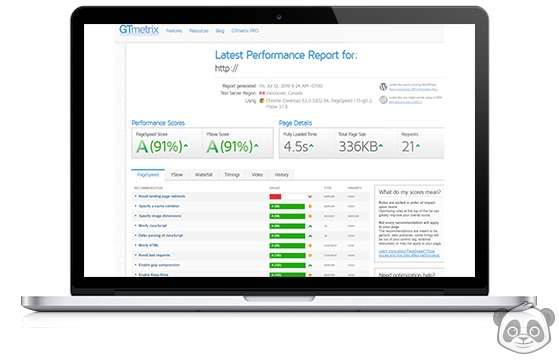Image resolution: width=559 pixels, height=360 pixels.
Task: Click the 4.5s Fully Loaded Time value
Action: pyautogui.click(x=296, y=146)
